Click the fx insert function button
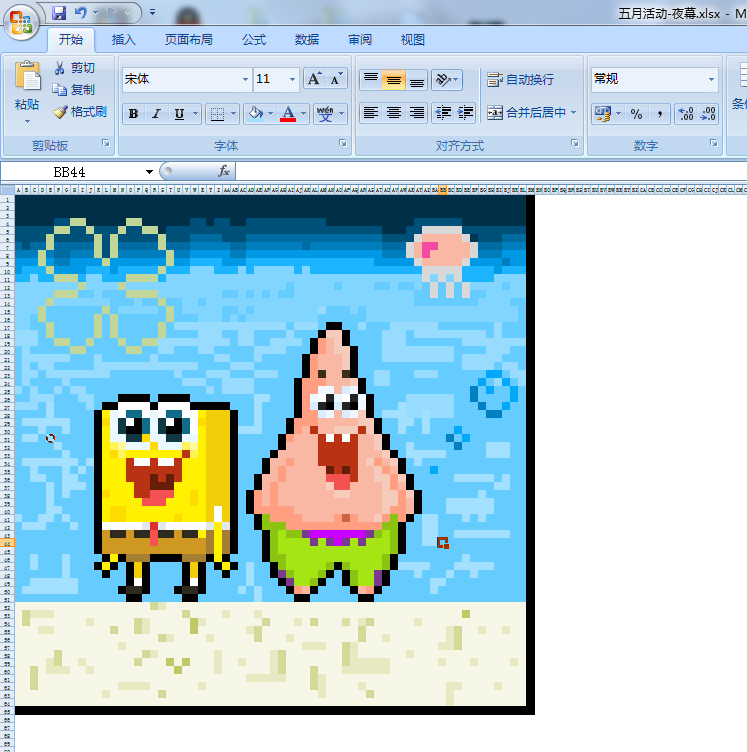 pos(224,171)
